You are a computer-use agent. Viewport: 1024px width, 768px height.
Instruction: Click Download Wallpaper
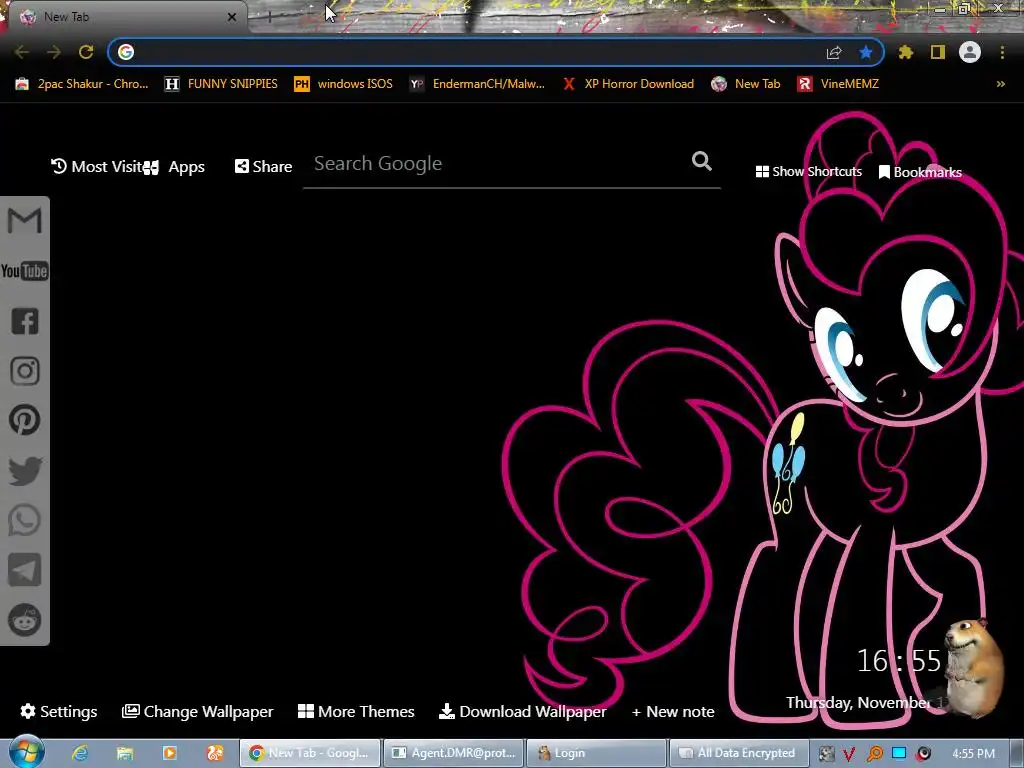tap(522, 711)
